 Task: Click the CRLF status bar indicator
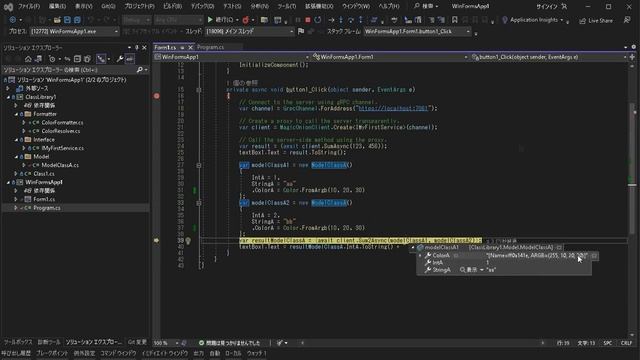point(626,343)
